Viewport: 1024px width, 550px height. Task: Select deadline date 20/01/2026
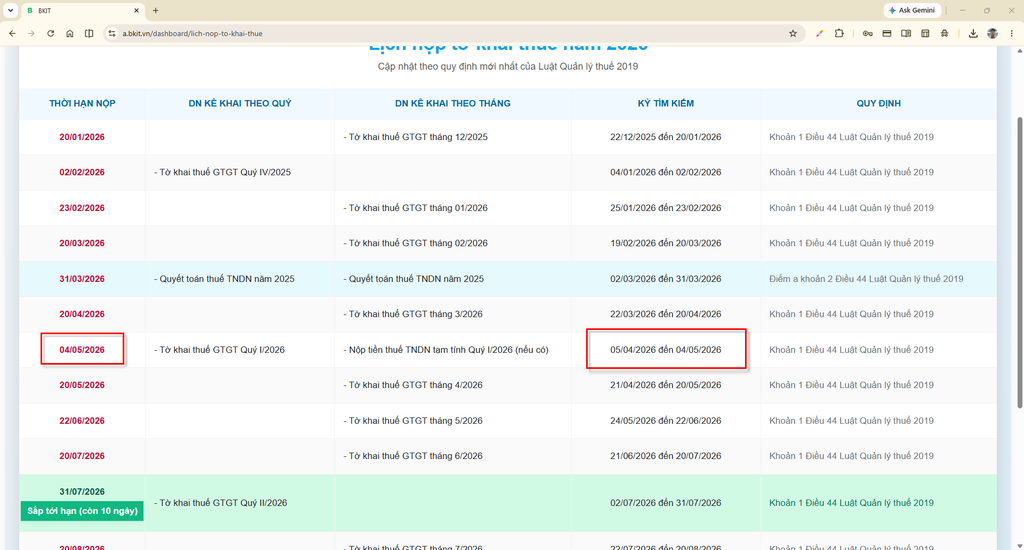click(x=82, y=137)
